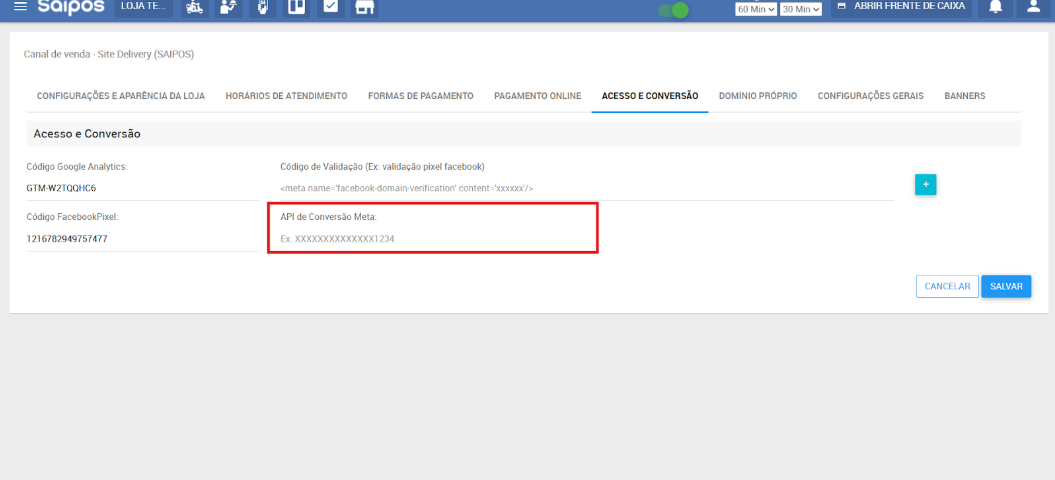Expand the 30 Min dropdown
This screenshot has width=1055, height=480.
(800, 9)
